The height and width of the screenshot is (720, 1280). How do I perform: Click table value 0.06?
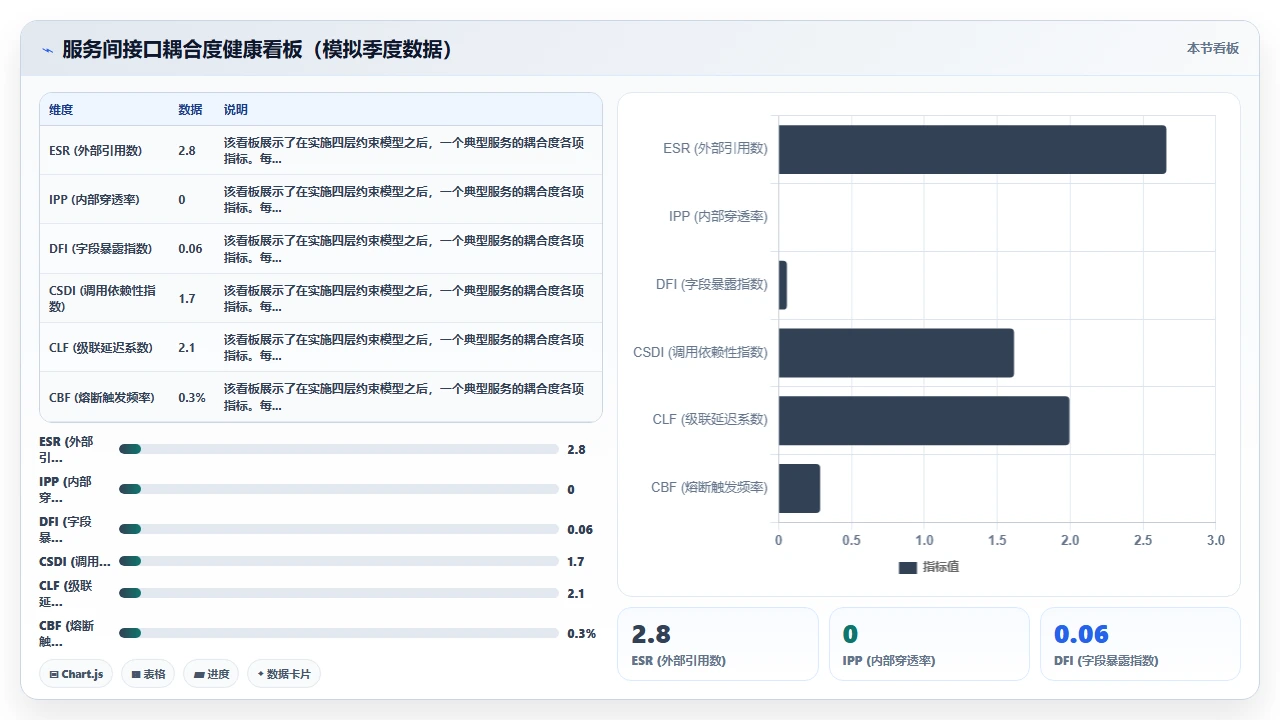(190, 249)
